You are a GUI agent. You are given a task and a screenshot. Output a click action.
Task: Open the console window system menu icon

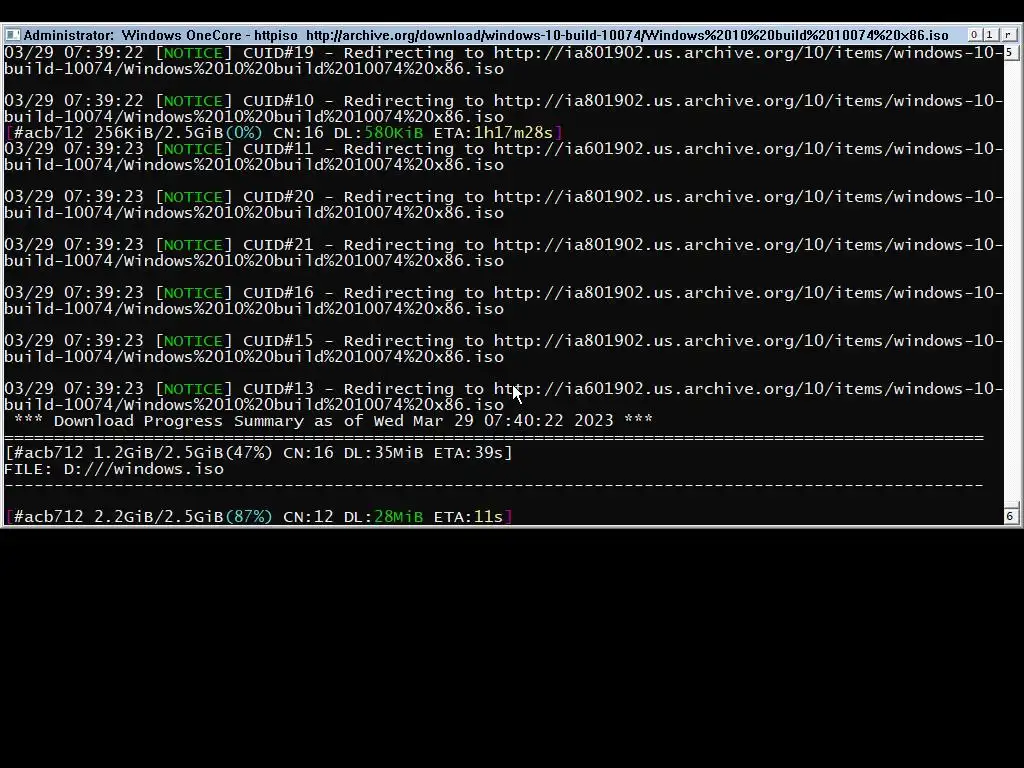12,35
